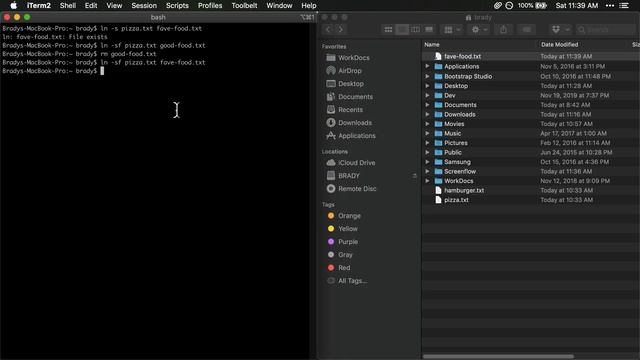
Task: Open Finder action gear menu
Action: coord(479,29)
